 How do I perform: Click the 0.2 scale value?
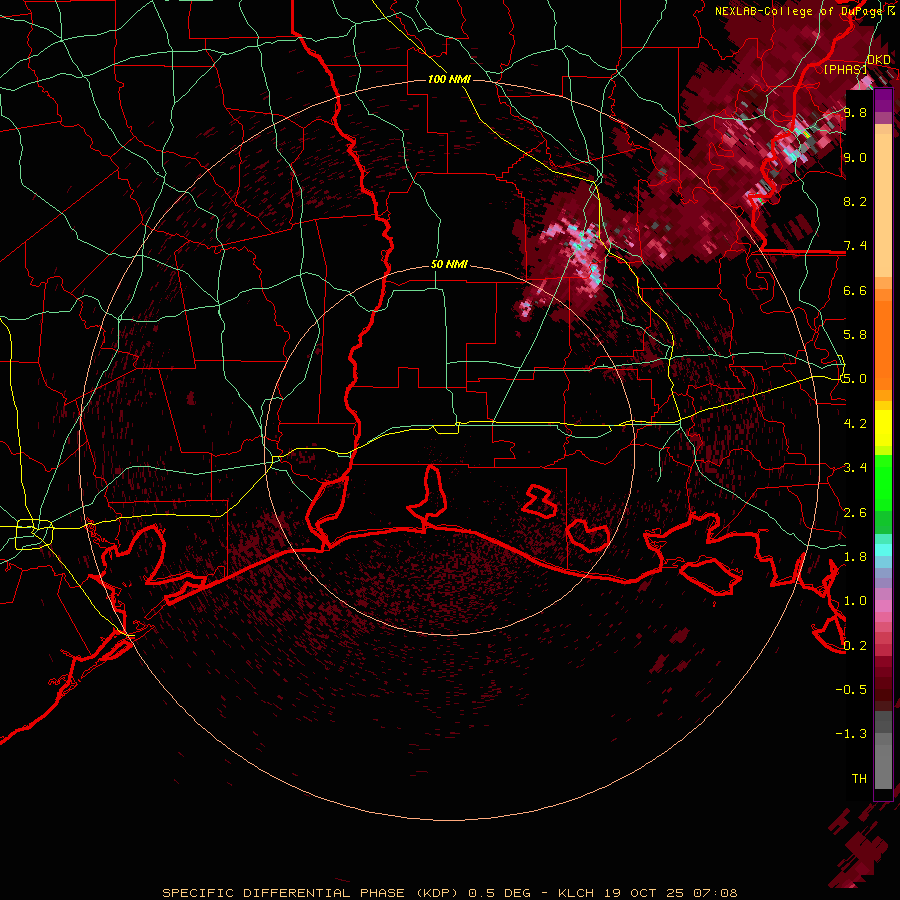(x=855, y=646)
